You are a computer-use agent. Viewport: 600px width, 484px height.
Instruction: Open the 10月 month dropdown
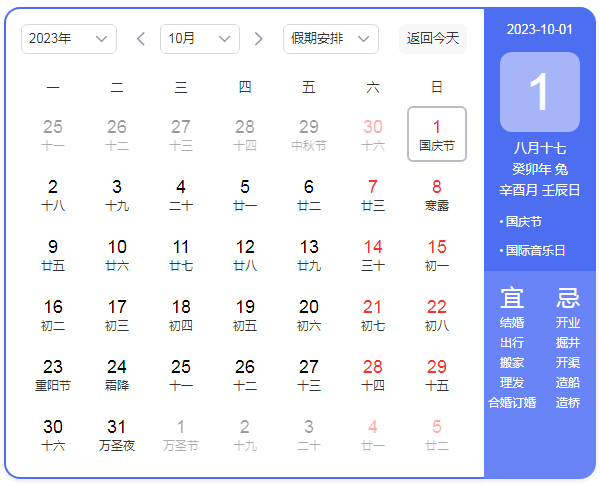(x=199, y=39)
